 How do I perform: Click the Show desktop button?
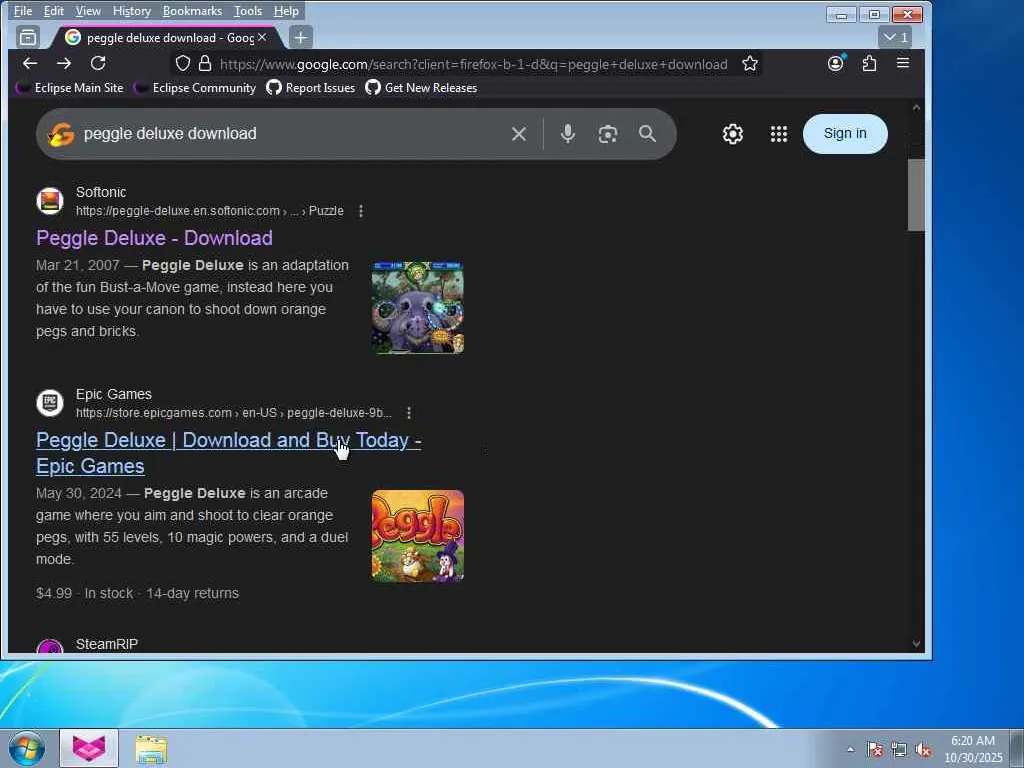tap(1017, 748)
